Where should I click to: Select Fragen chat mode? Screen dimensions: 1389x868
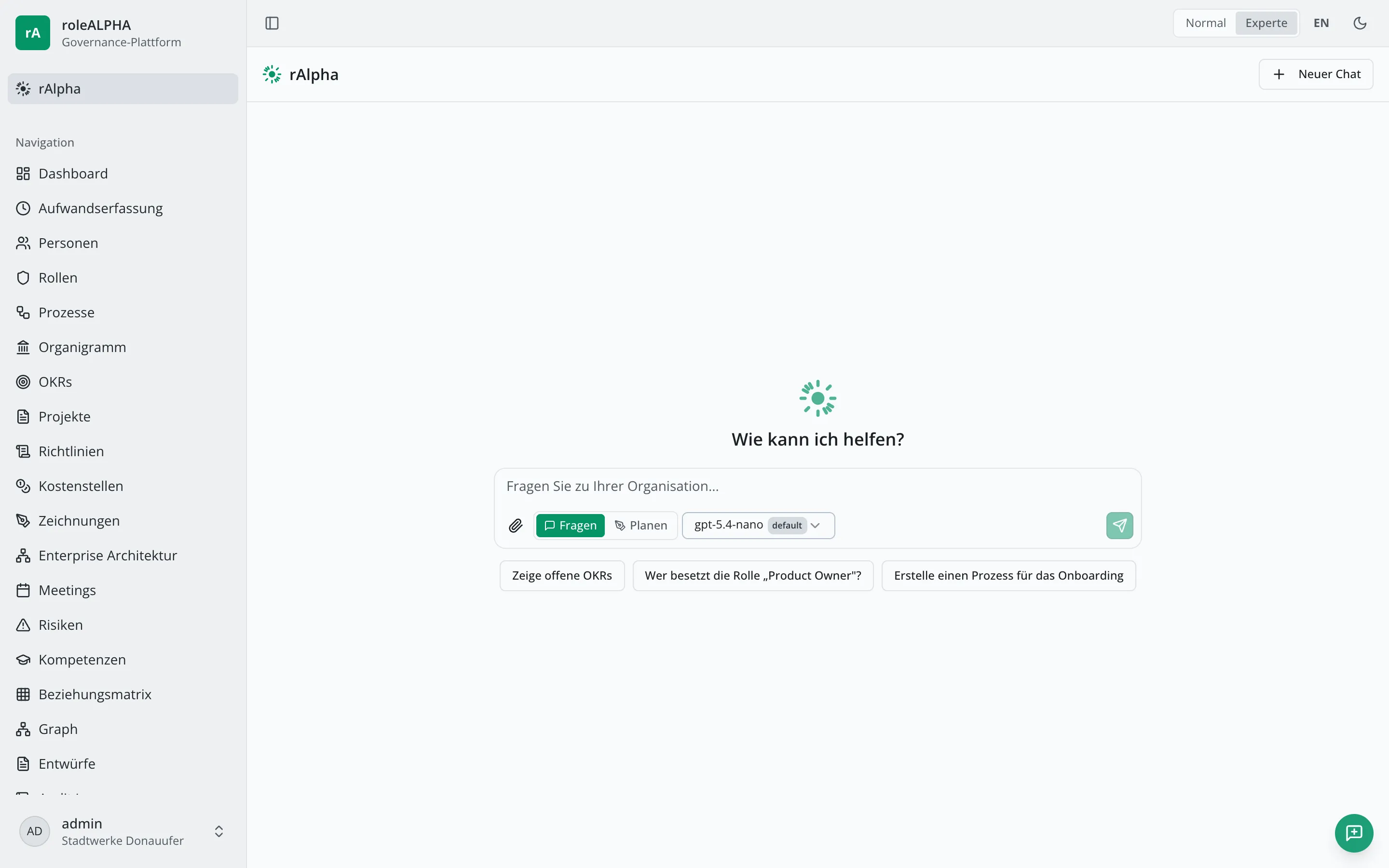[x=570, y=525]
